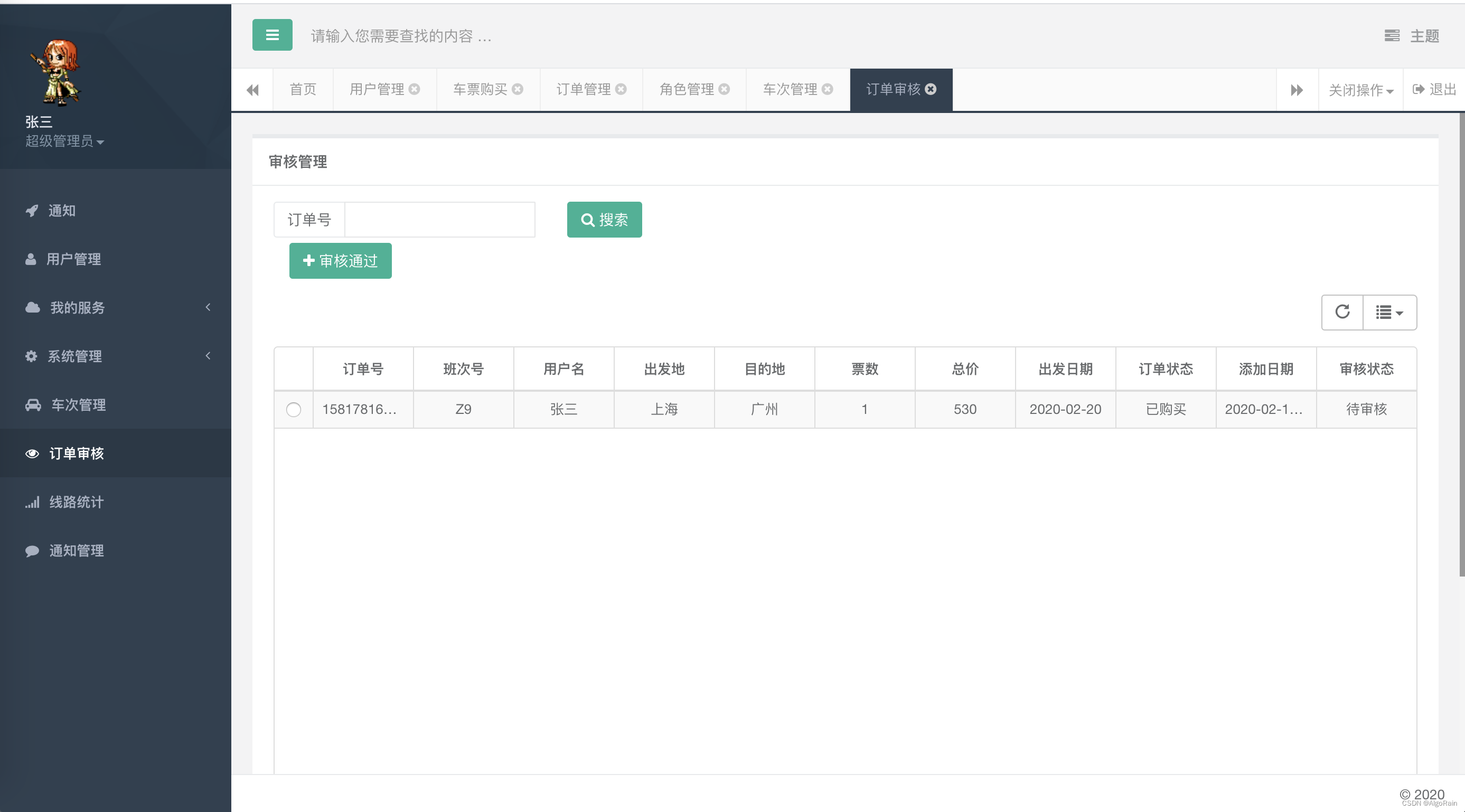
Task: Open 线路统计 from the sidebar
Action: click(x=76, y=502)
